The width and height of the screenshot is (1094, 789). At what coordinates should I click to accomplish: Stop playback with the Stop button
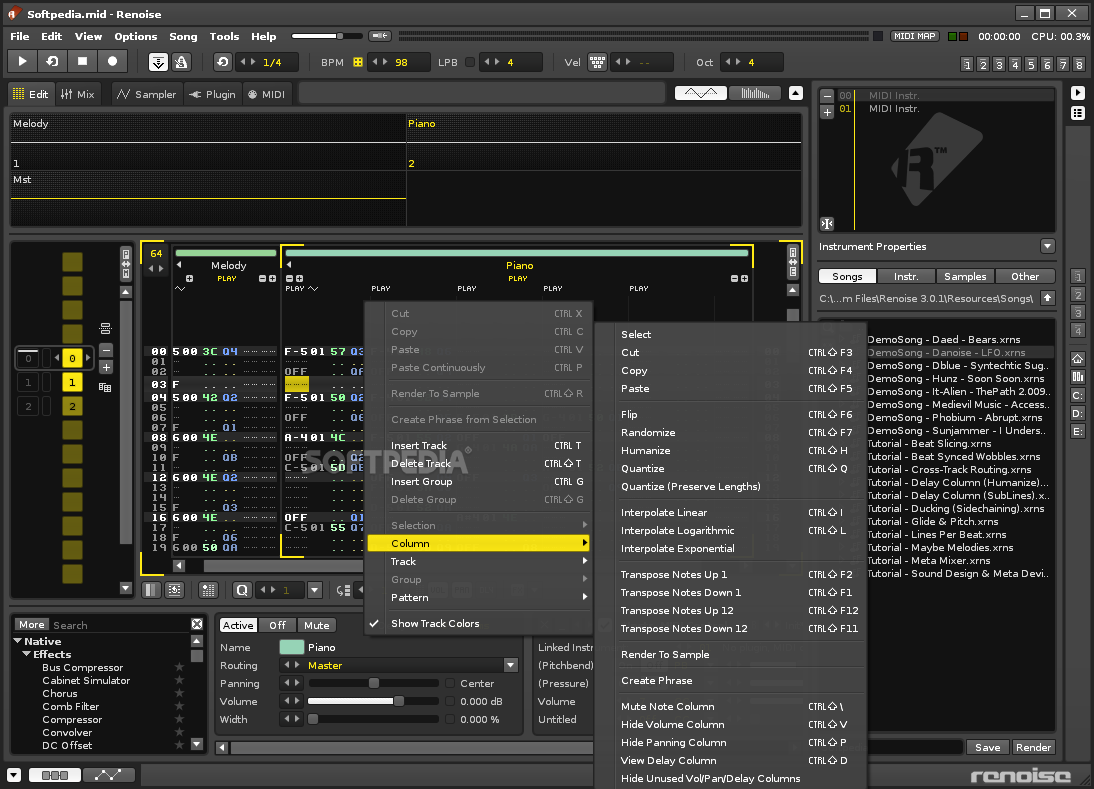(82, 61)
